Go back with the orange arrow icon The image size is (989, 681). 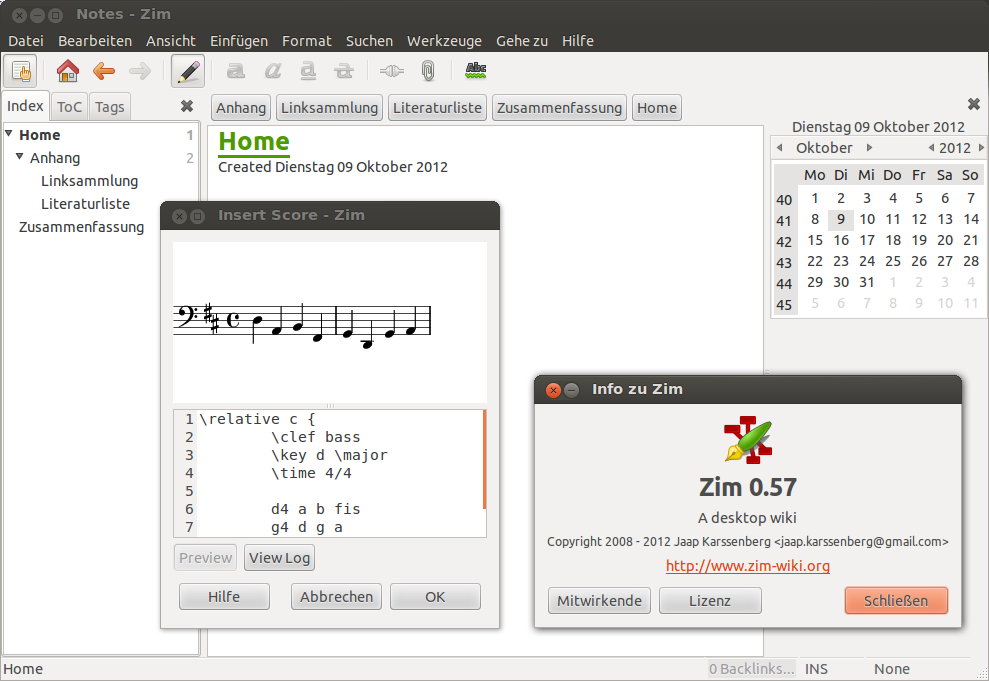[104, 71]
